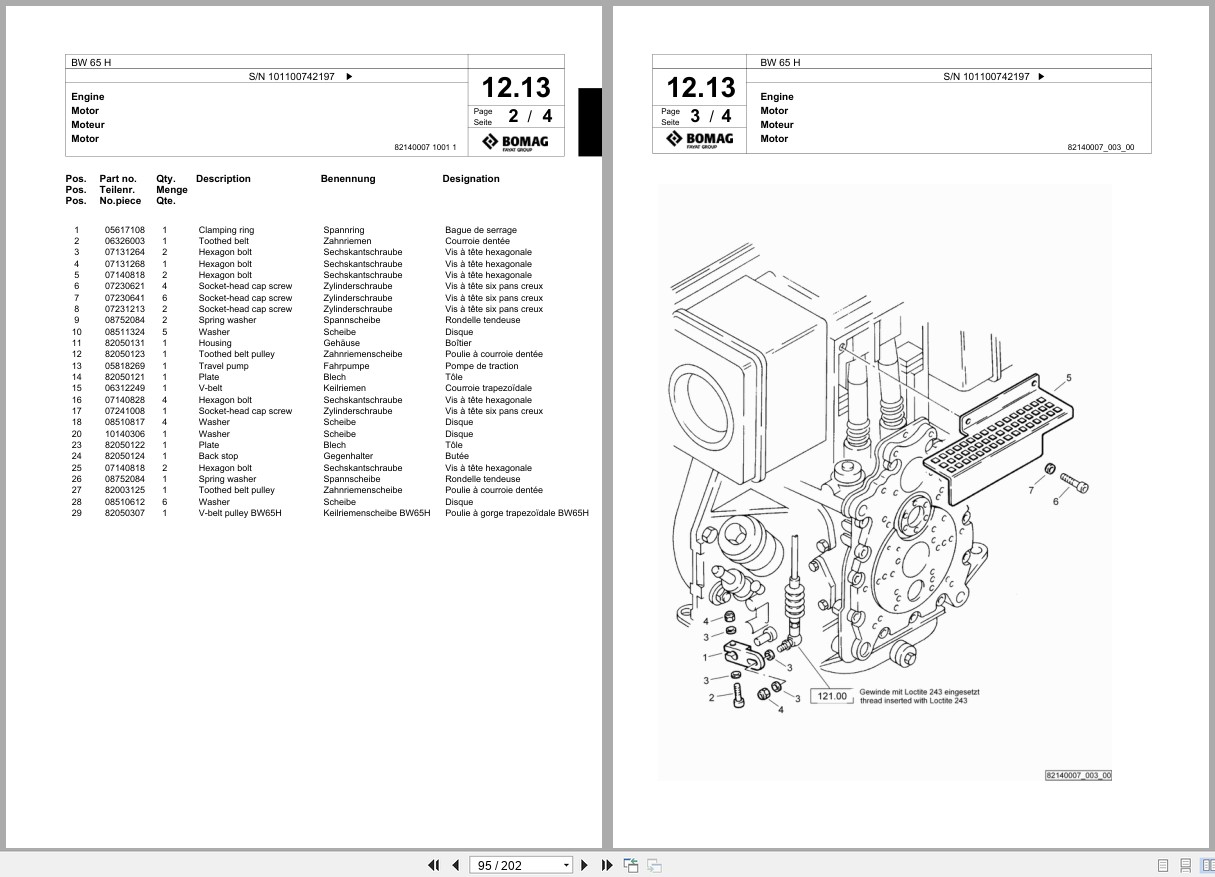Click the Part no. column header

pos(118,179)
